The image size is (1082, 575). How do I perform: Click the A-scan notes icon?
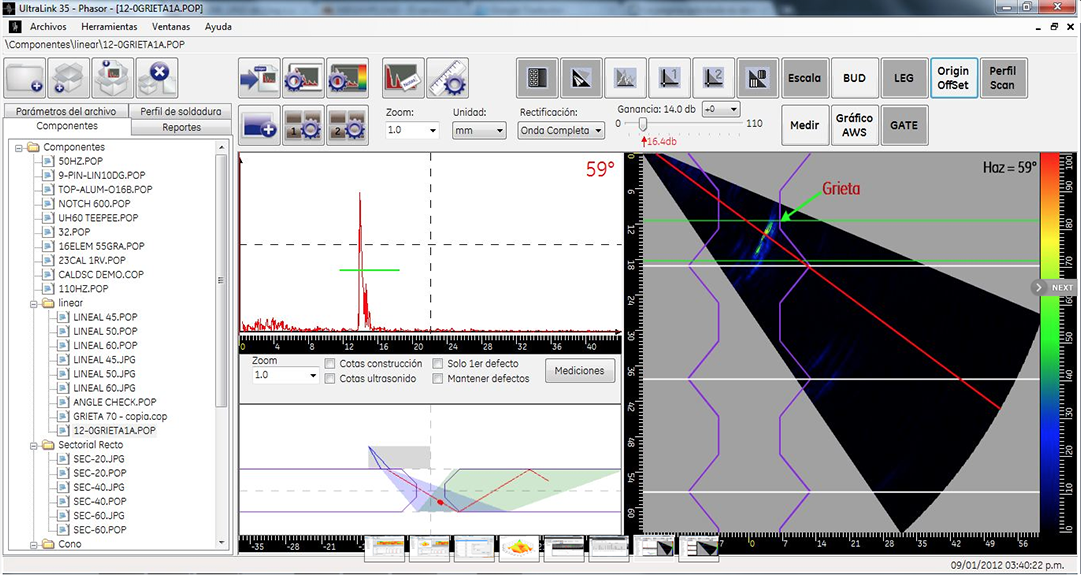[x=403, y=78]
